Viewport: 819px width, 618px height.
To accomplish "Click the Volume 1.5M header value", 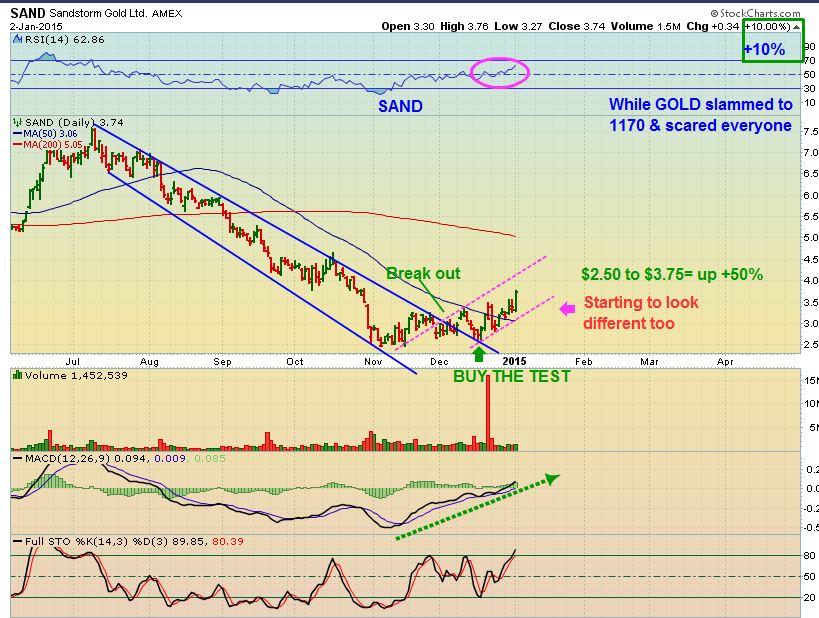I will [x=646, y=26].
